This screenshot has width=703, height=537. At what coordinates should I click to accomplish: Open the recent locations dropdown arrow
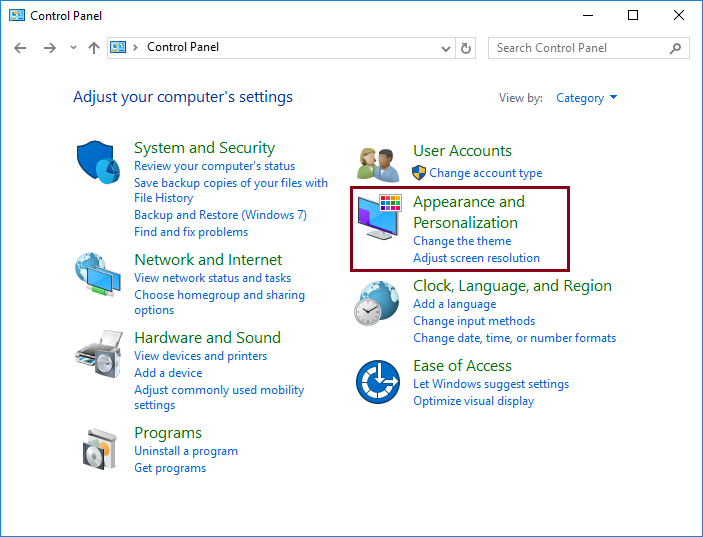73,48
